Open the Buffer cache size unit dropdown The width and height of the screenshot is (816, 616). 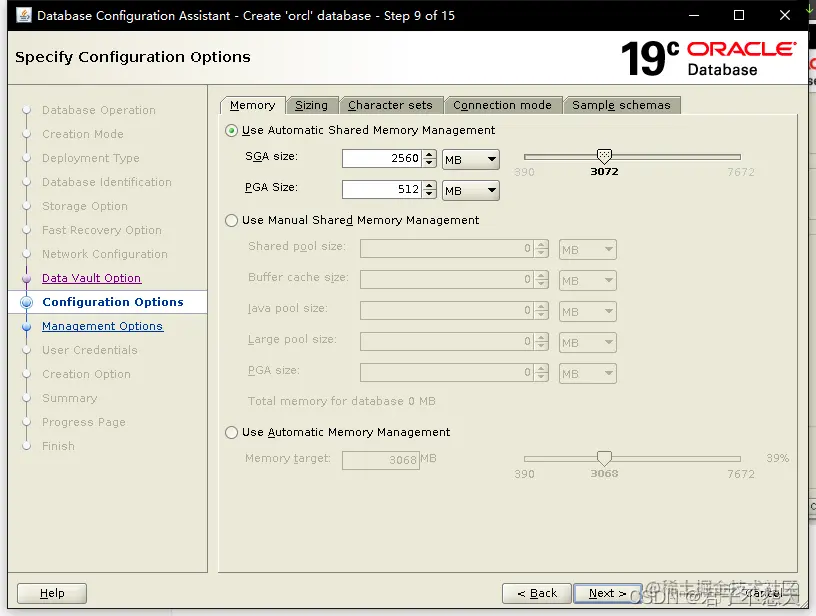tap(588, 281)
